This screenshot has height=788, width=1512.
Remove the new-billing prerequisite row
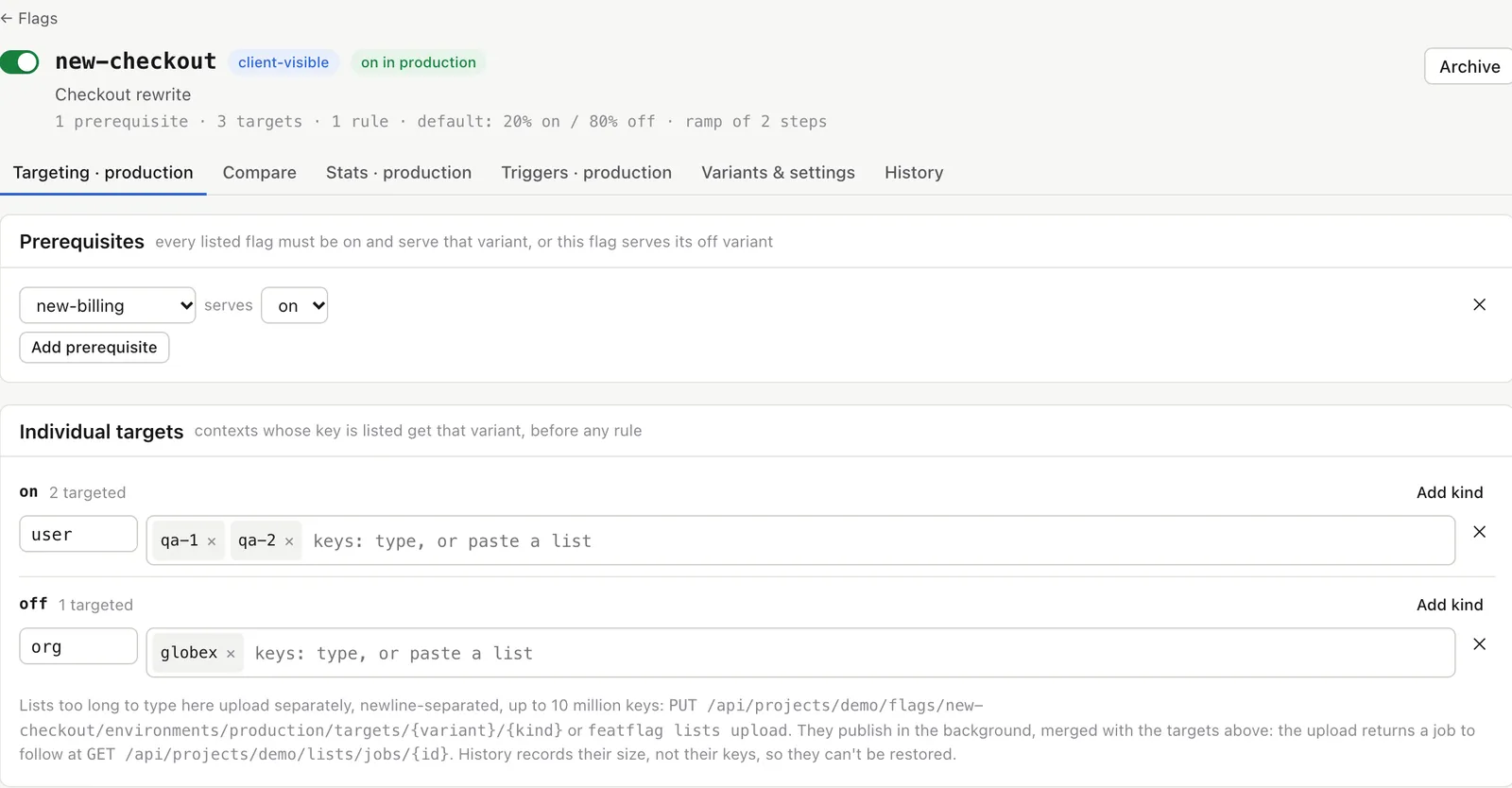pyautogui.click(x=1480, y=304)
